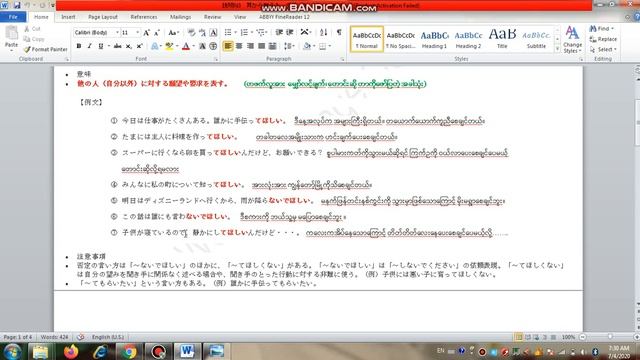
Task: Open the ABBYY FineReader 12 tab
Action: [x=284, y=17]
